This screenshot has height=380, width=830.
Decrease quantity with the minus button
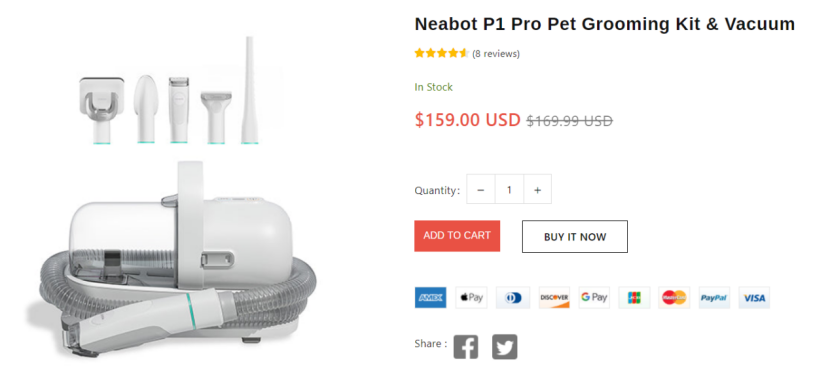tap(481, 189)
